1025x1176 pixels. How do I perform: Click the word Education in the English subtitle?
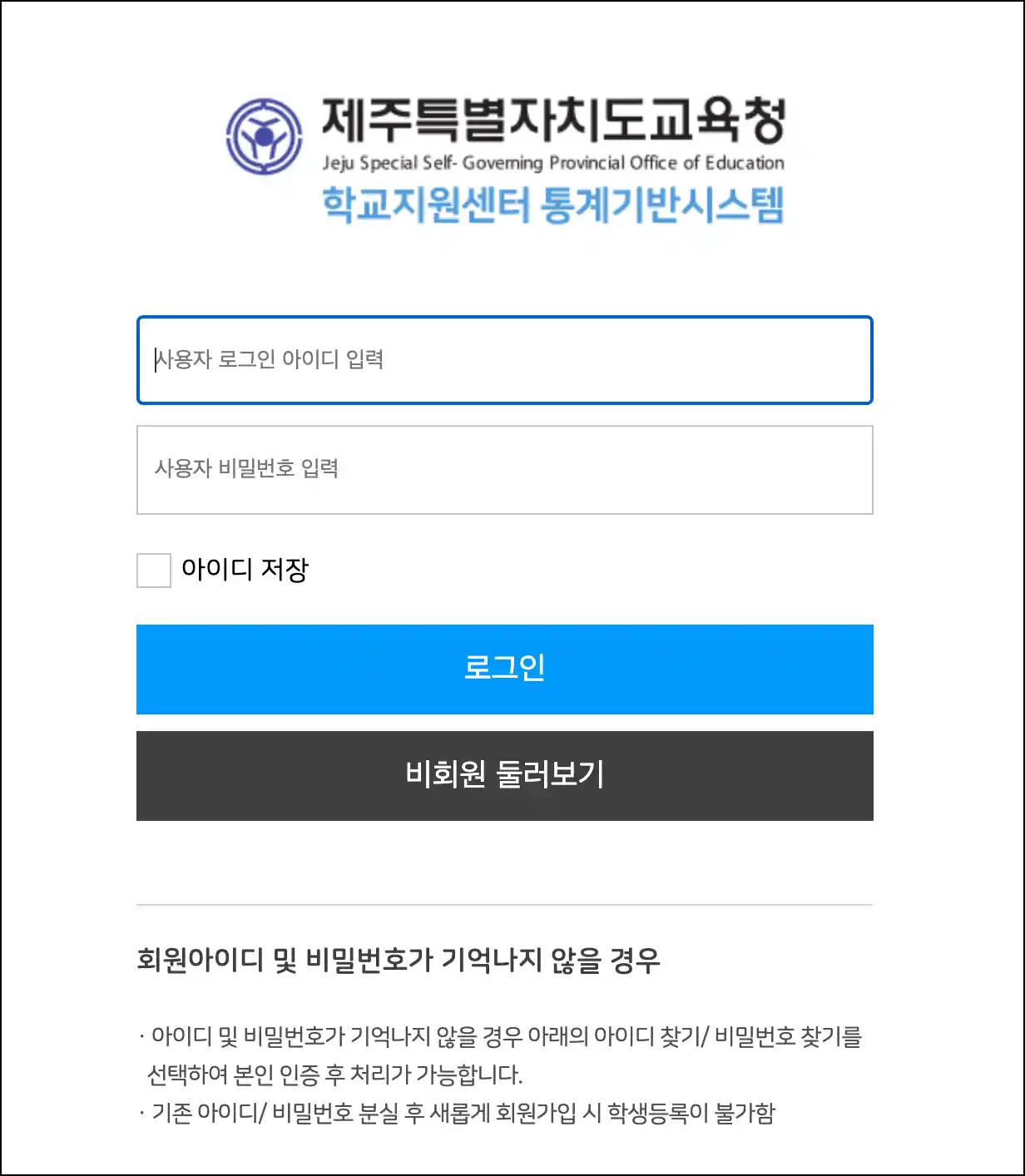745,163
